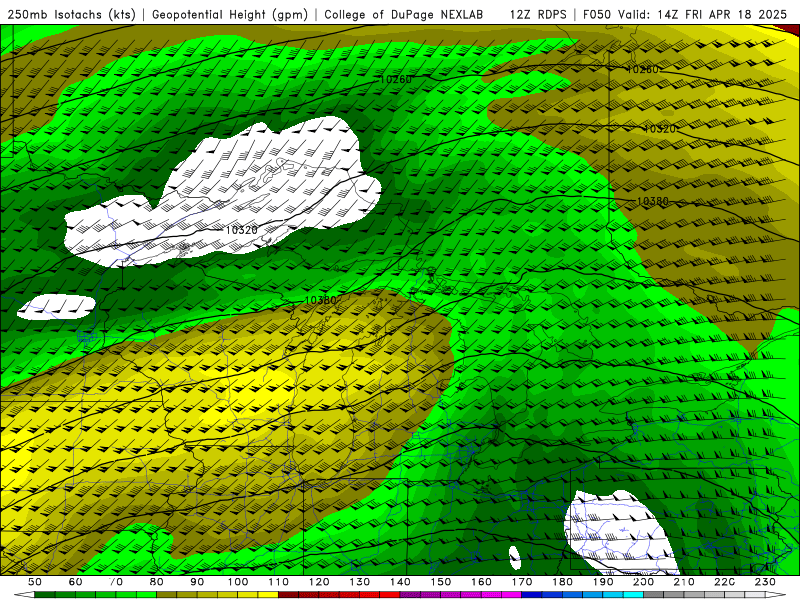This screenshot has width=800, height=600.
Task: Click the 10320 contour label inside the white region
Action: pos(241,230)
